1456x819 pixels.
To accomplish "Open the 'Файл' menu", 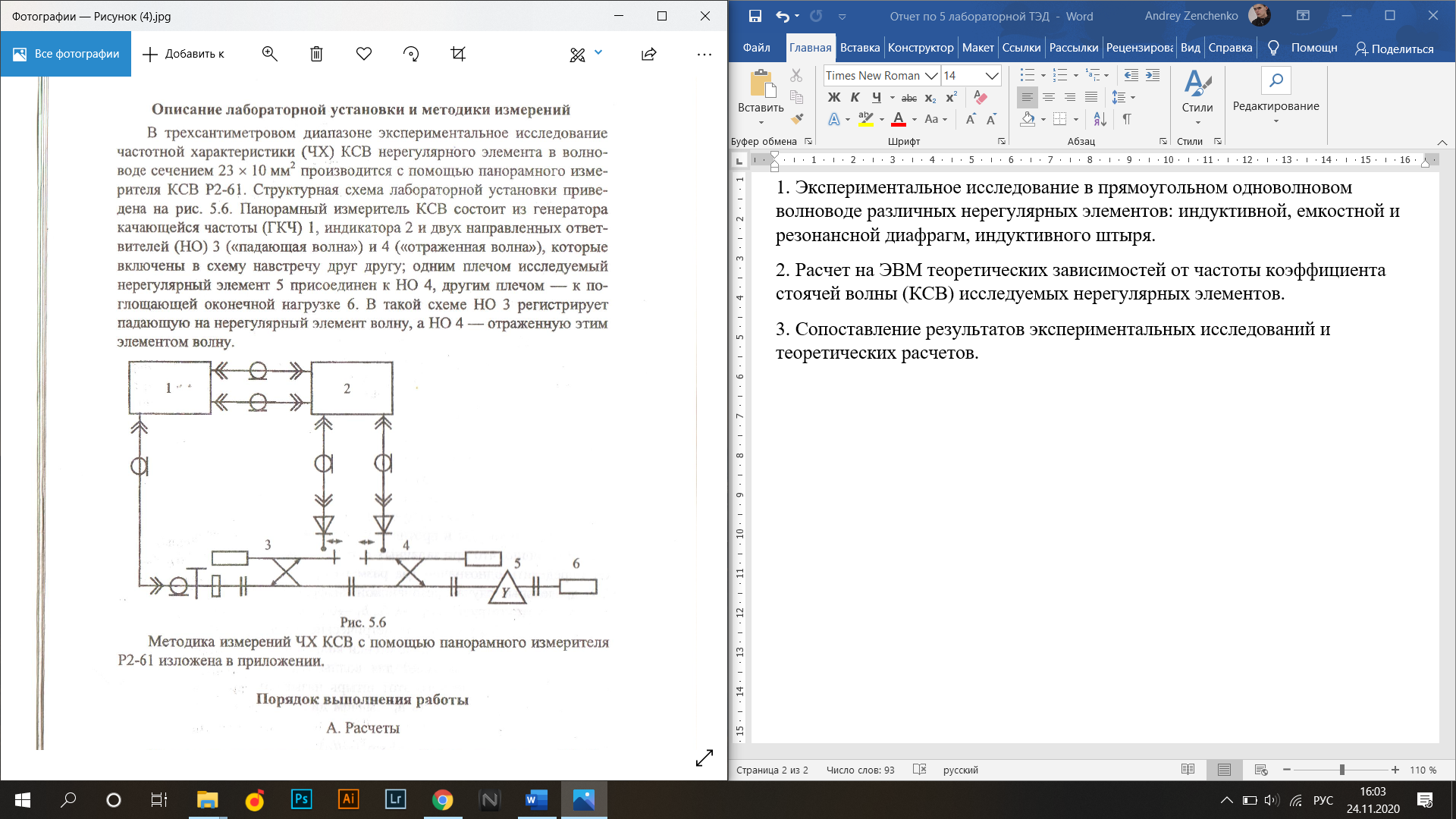I will [756, 48].
